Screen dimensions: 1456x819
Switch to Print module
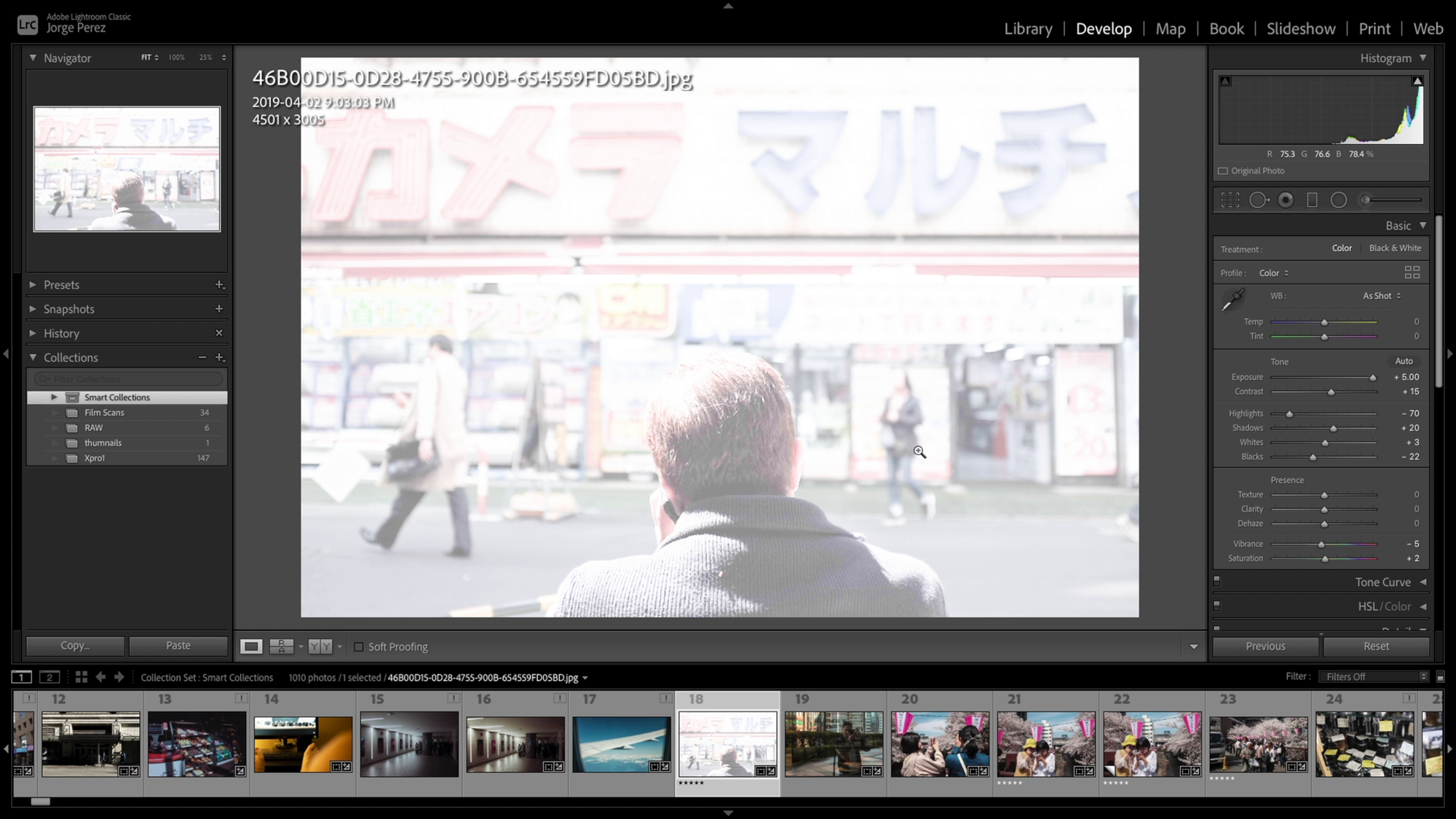[x=1374, y=28]
